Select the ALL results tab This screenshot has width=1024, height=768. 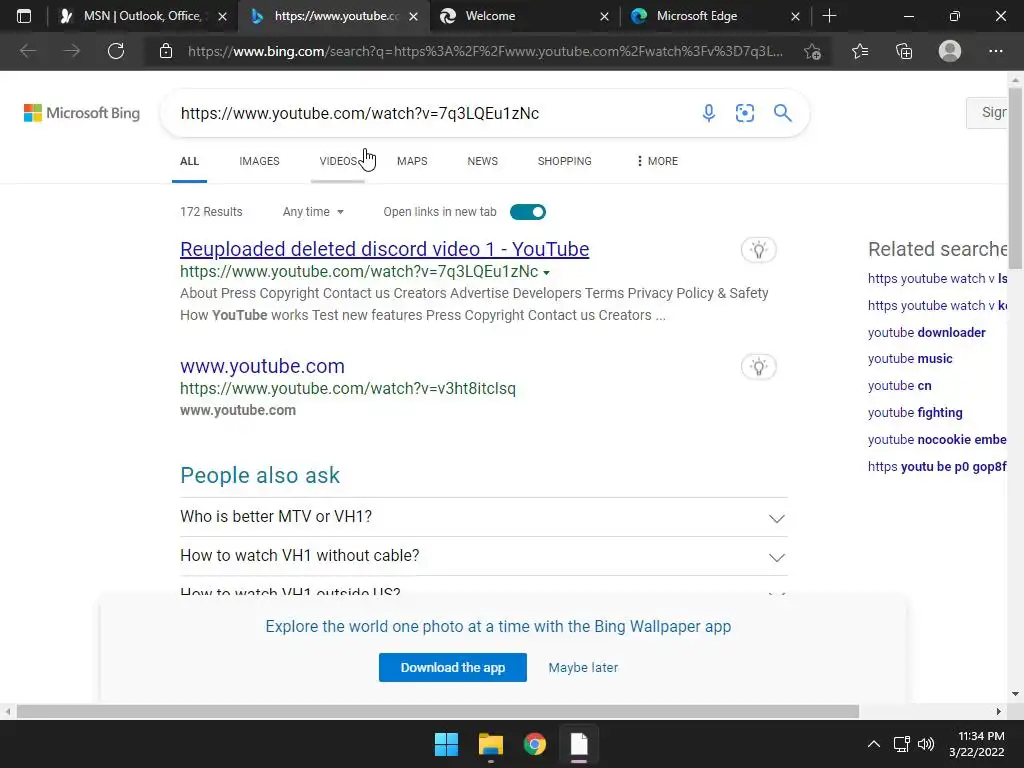point(189,161)
